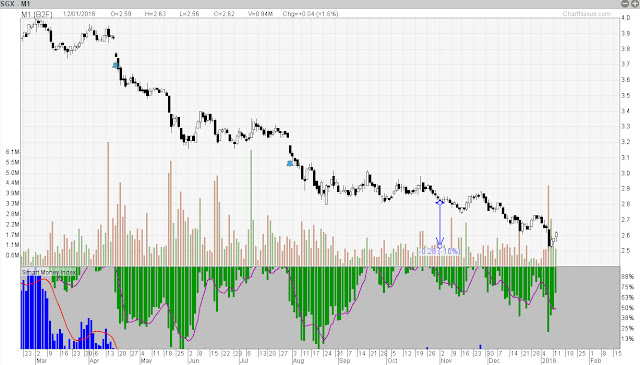
Task: Click the tallest volume bar in mid-April
Action: coord(108,204)
